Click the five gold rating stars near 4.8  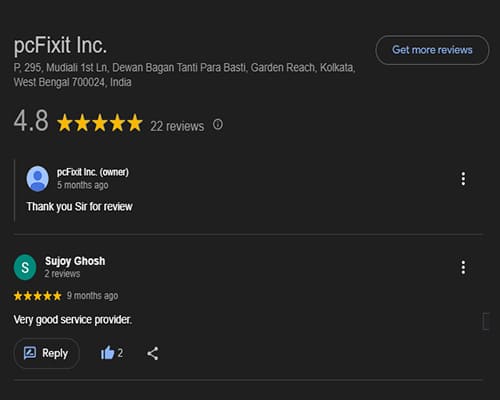[100, 123]
